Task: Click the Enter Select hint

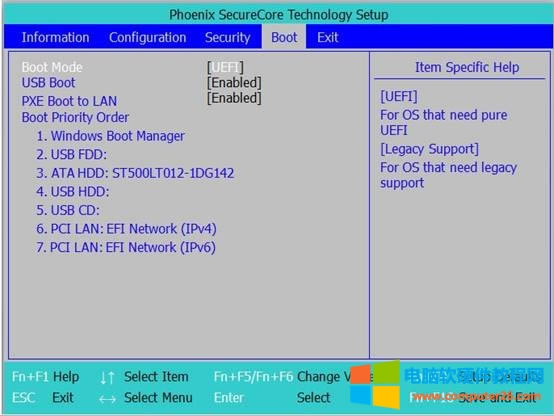Action: (x=272, y=398)
